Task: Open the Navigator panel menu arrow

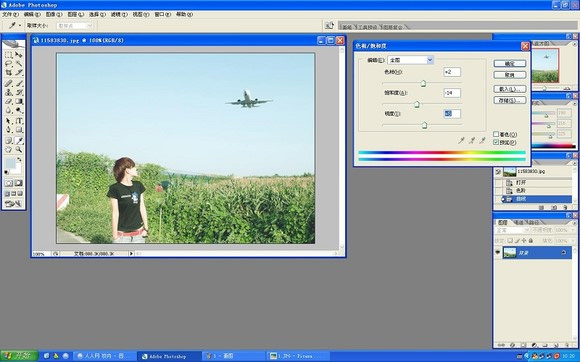Action: pyautogui.click(x=574, y=44)
